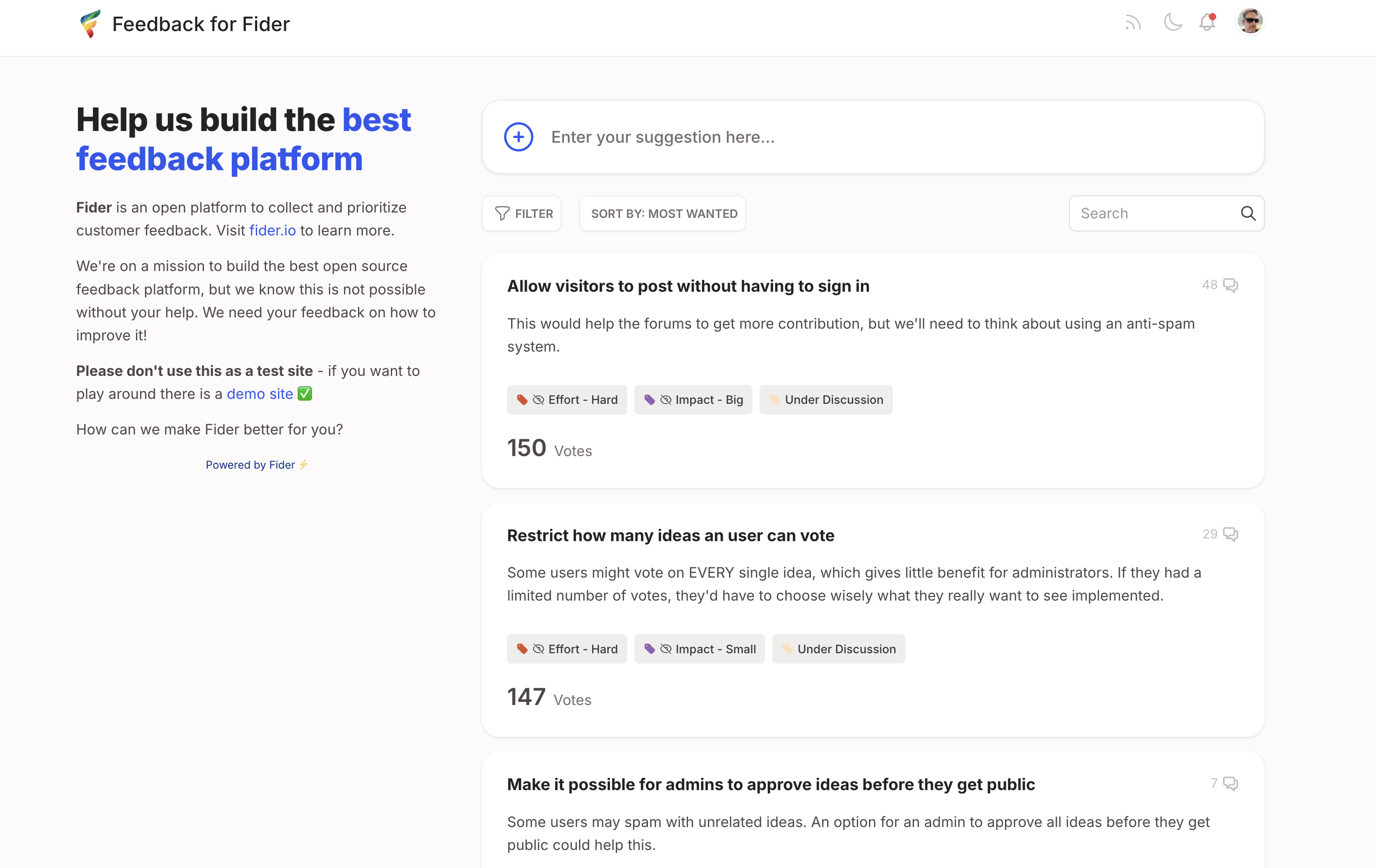1376x868 pixels.
Task: Click the comment icon beside 48
Action: tap(1230, 285)
